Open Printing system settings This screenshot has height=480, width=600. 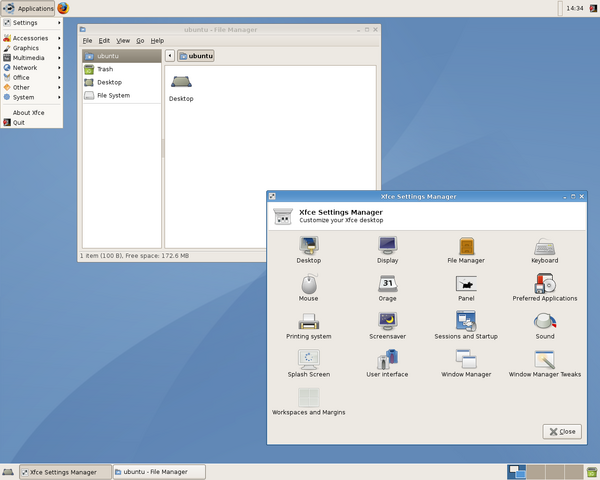click(308, 322)
